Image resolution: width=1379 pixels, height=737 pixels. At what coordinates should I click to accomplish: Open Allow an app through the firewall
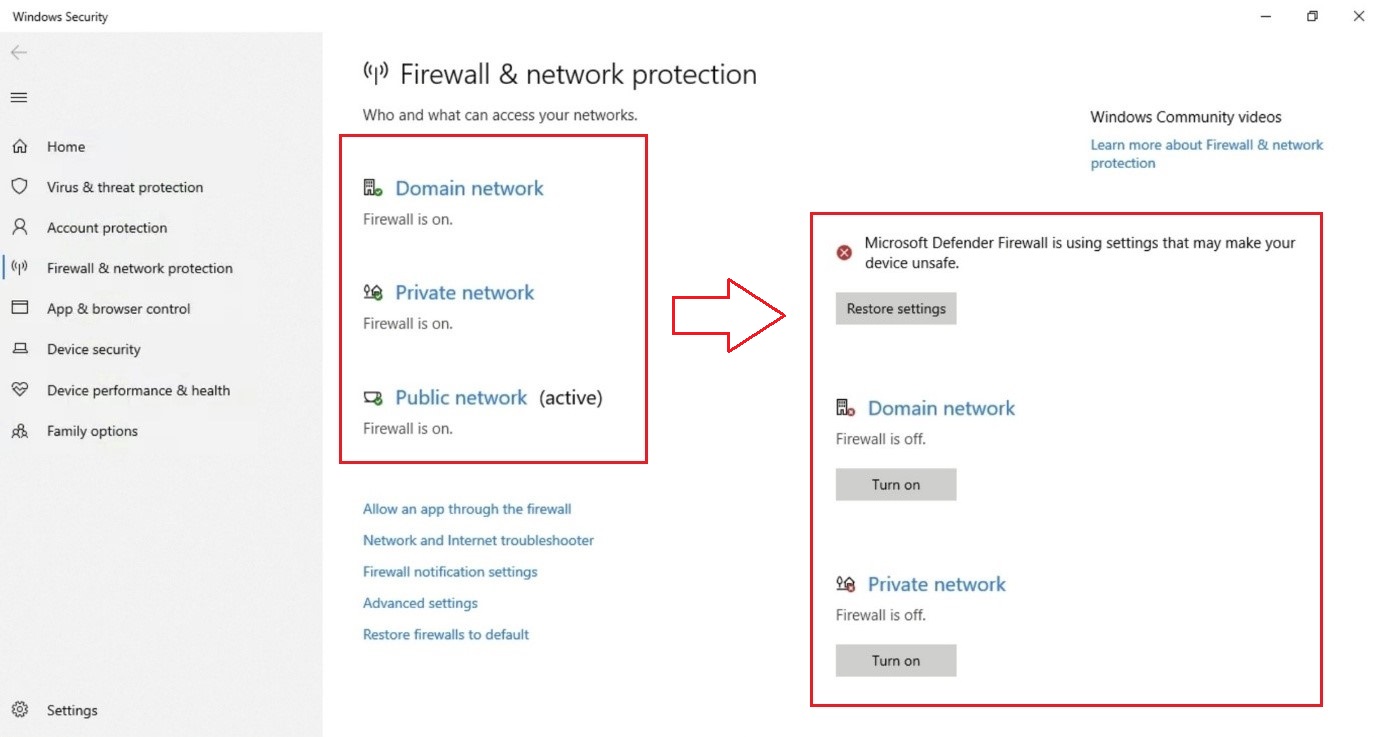point(467,509)
